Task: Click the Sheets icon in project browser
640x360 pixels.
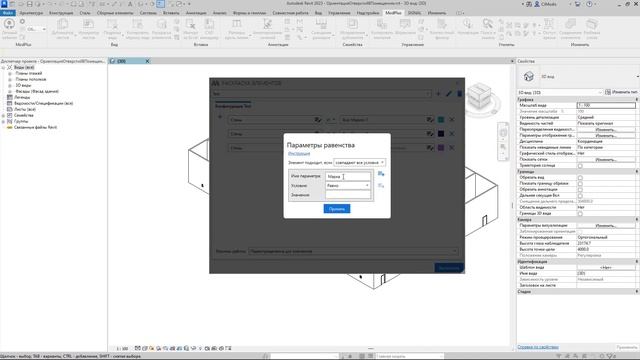Action: (10, 109)
